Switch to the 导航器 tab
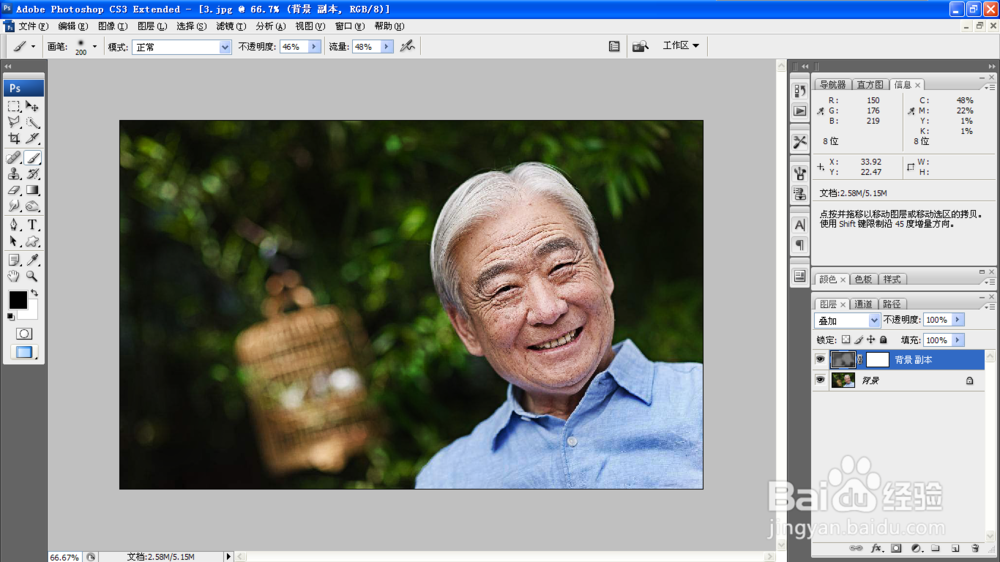Viewport: 1000px width, 562px height. click(832, 85)
